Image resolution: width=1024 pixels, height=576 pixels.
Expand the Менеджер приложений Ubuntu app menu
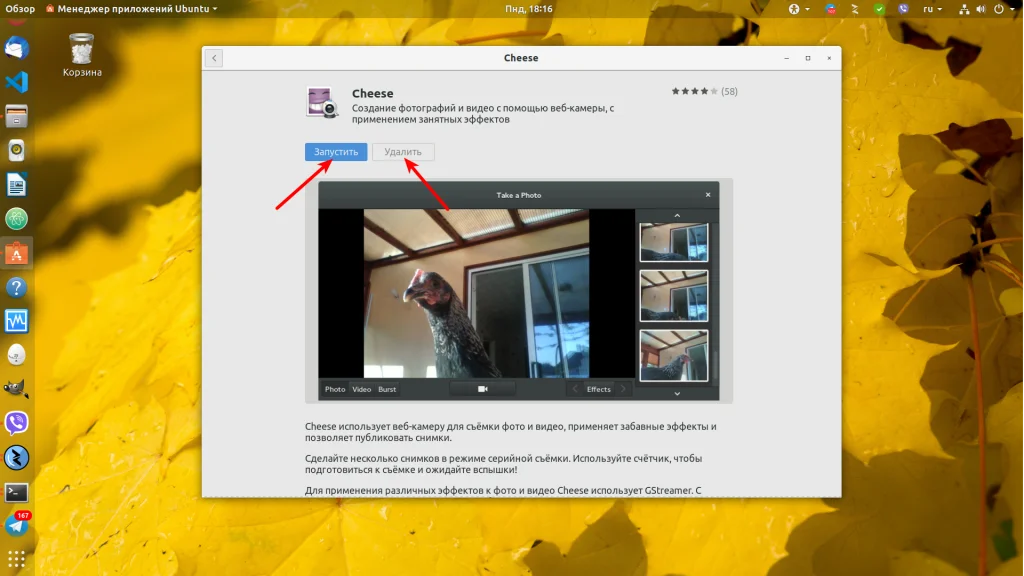[131, 8]
